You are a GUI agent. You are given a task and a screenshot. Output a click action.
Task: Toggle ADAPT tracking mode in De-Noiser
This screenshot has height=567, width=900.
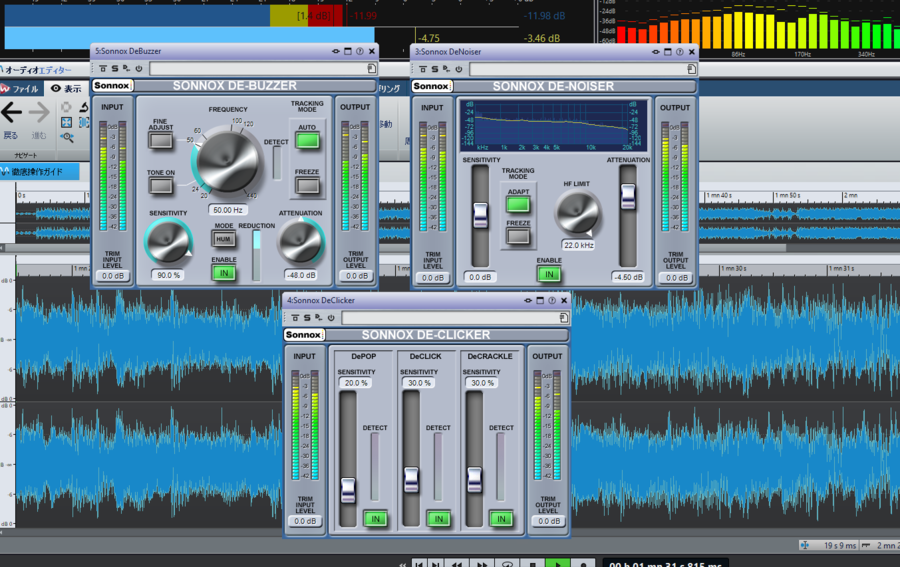click(x=518, y=204)
